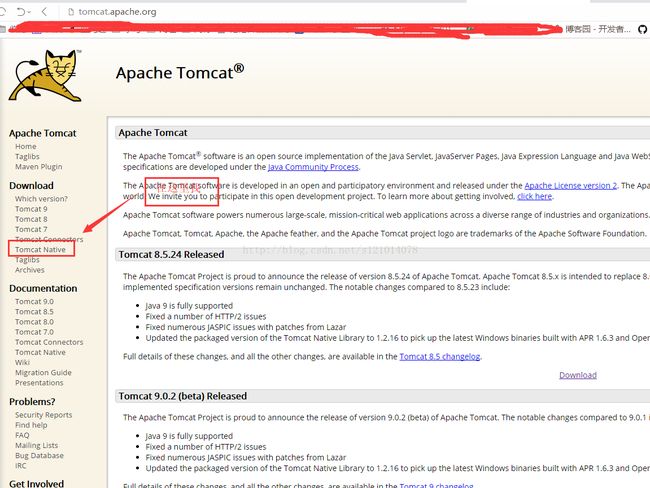The width and height of the screenshot is (650, 488).
Task: Open the 博客园 bookmark
Action: point(598,29)
